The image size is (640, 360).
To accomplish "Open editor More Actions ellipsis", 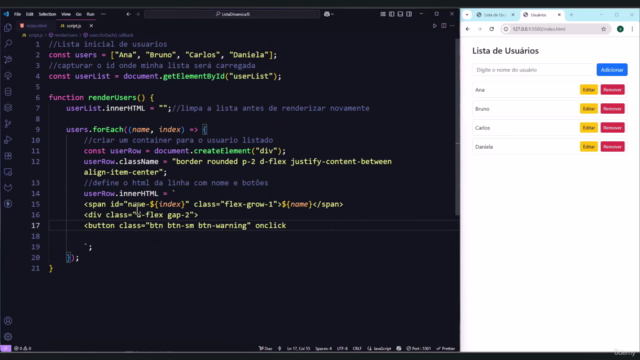I will tap(452, 26).
